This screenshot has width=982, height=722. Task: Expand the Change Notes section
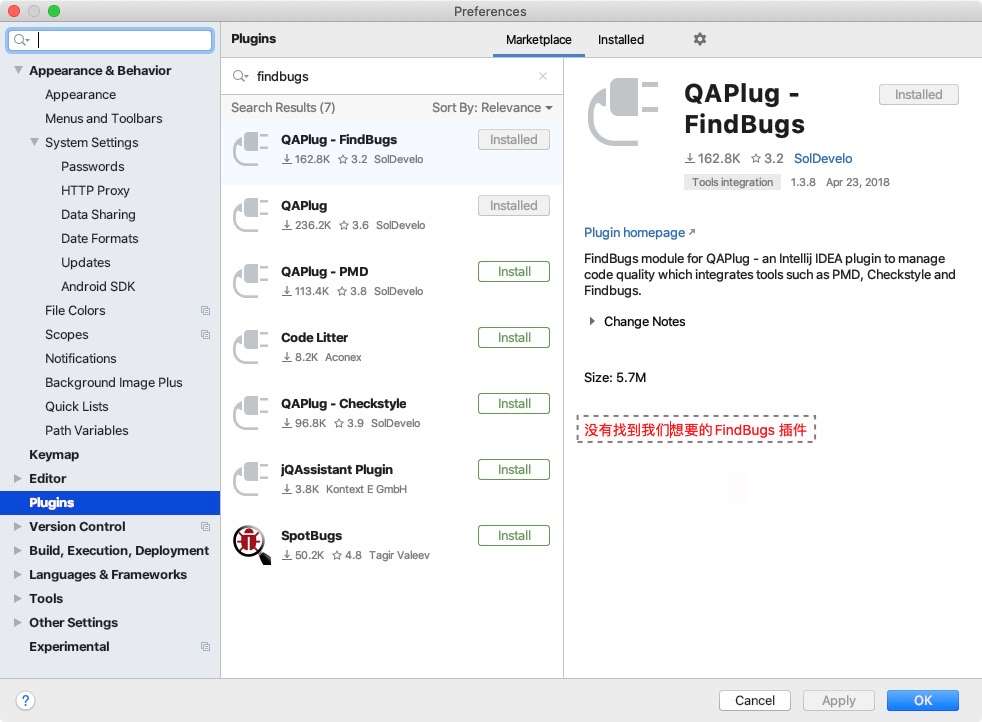click(x=592, y=321)
